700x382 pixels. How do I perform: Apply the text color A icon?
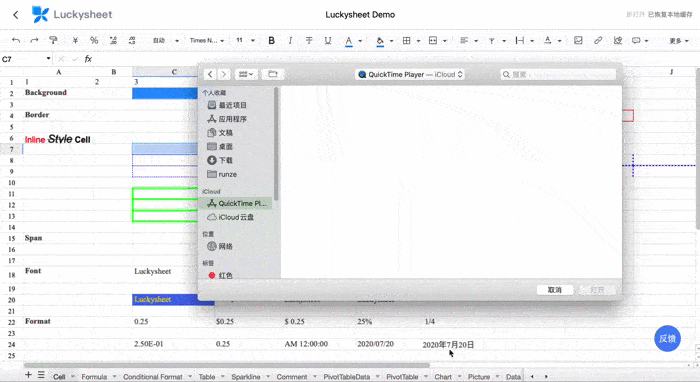[349, 41]
